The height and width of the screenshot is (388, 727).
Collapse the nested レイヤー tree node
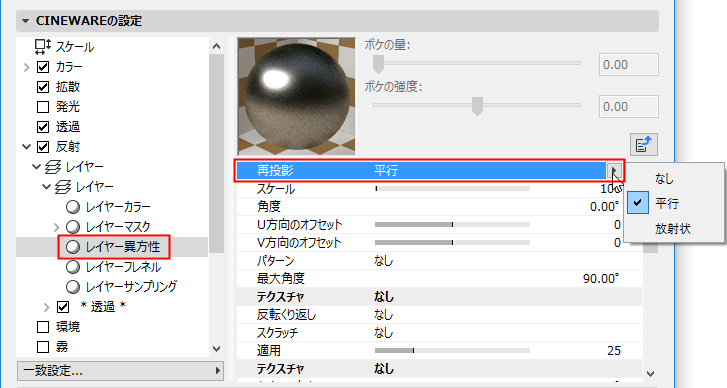tap(46, 187)
